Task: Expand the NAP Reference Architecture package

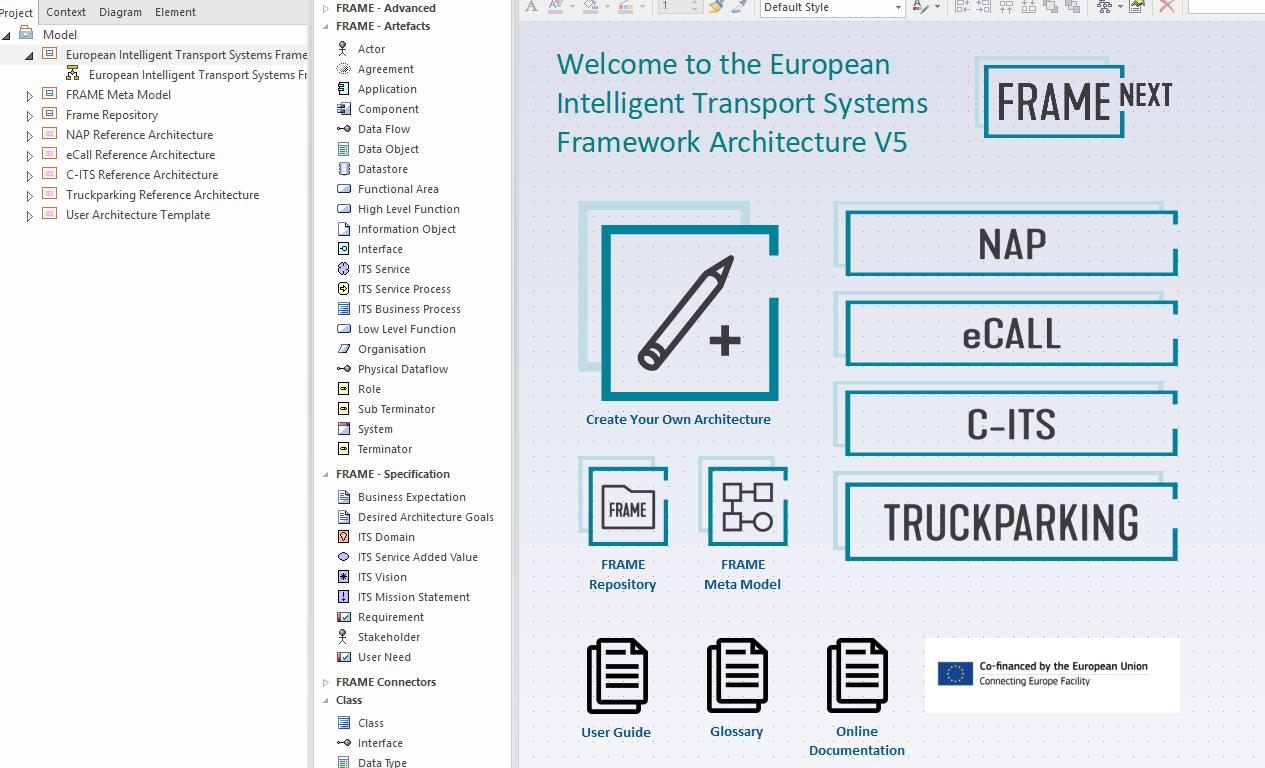Action: (x=30, y=136)
